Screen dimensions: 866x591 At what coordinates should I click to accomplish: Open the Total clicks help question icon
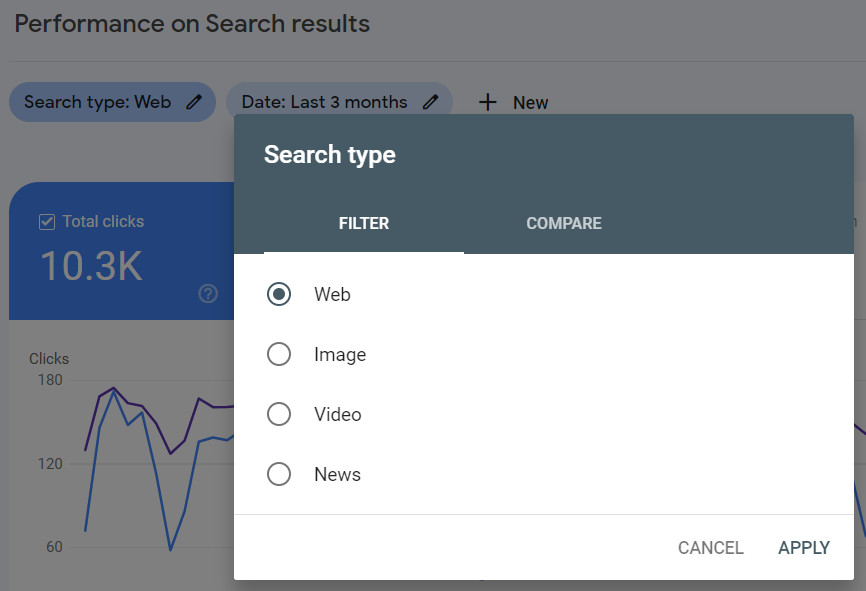point(208,293)
